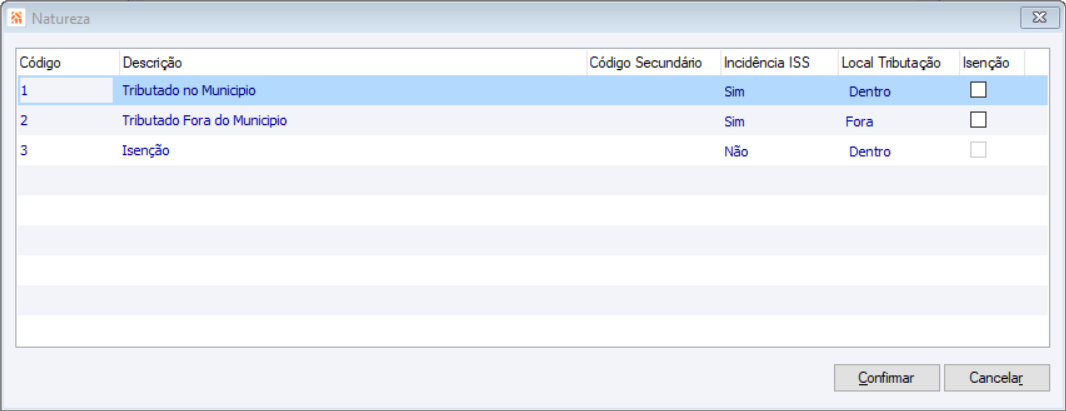The width and height of the screenshot is (1066, 411).
Task: Click the Incidência ISS column header
Action: click(x=778, y=63)
